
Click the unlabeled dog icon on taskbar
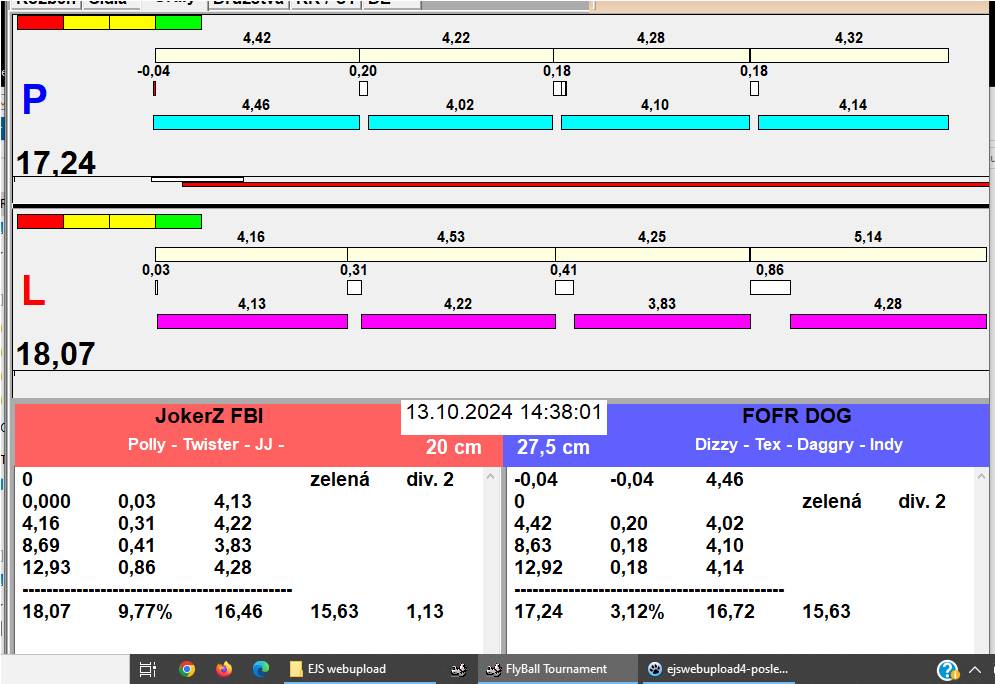pyautogui.click(x=459, y=669)
